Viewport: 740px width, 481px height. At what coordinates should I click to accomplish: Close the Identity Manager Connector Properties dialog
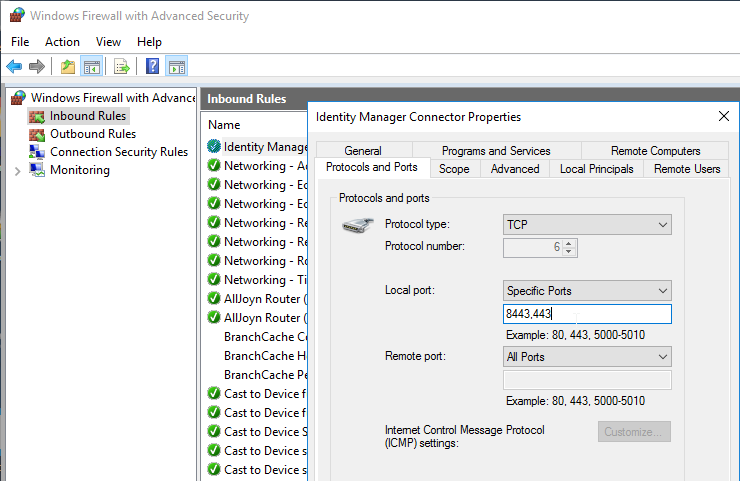pyautogui.click(x=723, y=116)
